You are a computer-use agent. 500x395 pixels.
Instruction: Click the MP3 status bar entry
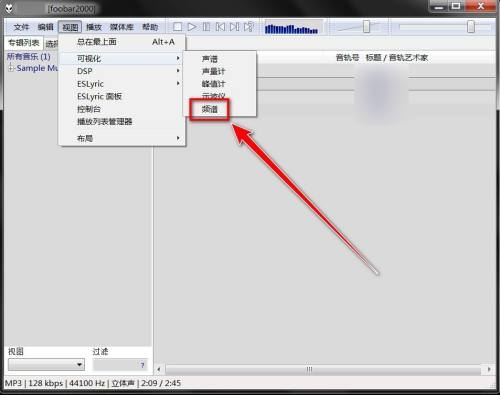point(13,383)
